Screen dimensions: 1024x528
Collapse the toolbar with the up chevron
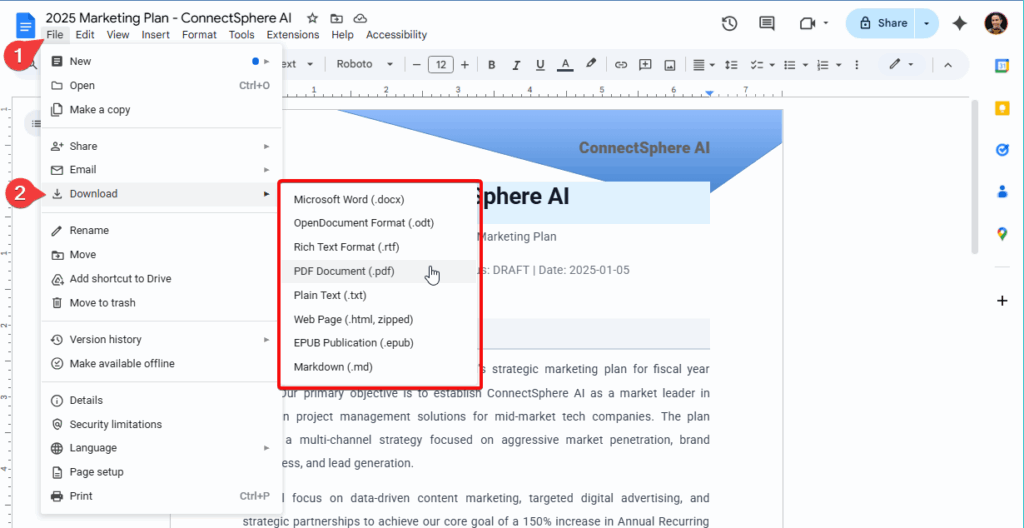(x=948, y=65)
